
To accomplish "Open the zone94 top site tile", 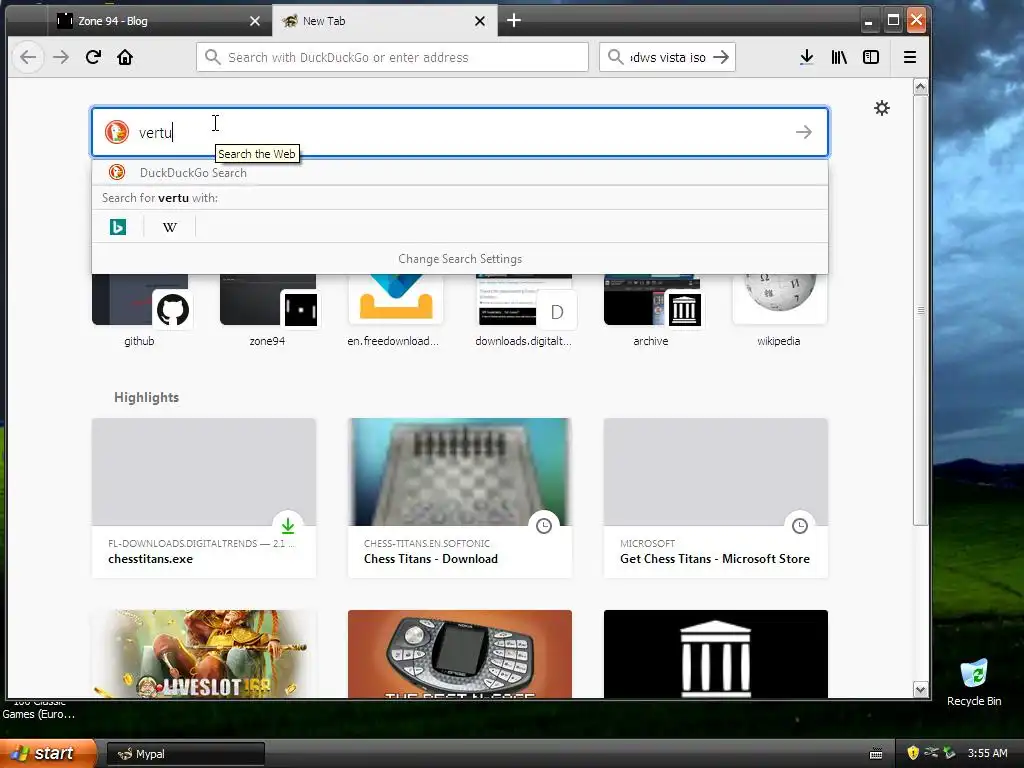I will click(x=268, y=310).
